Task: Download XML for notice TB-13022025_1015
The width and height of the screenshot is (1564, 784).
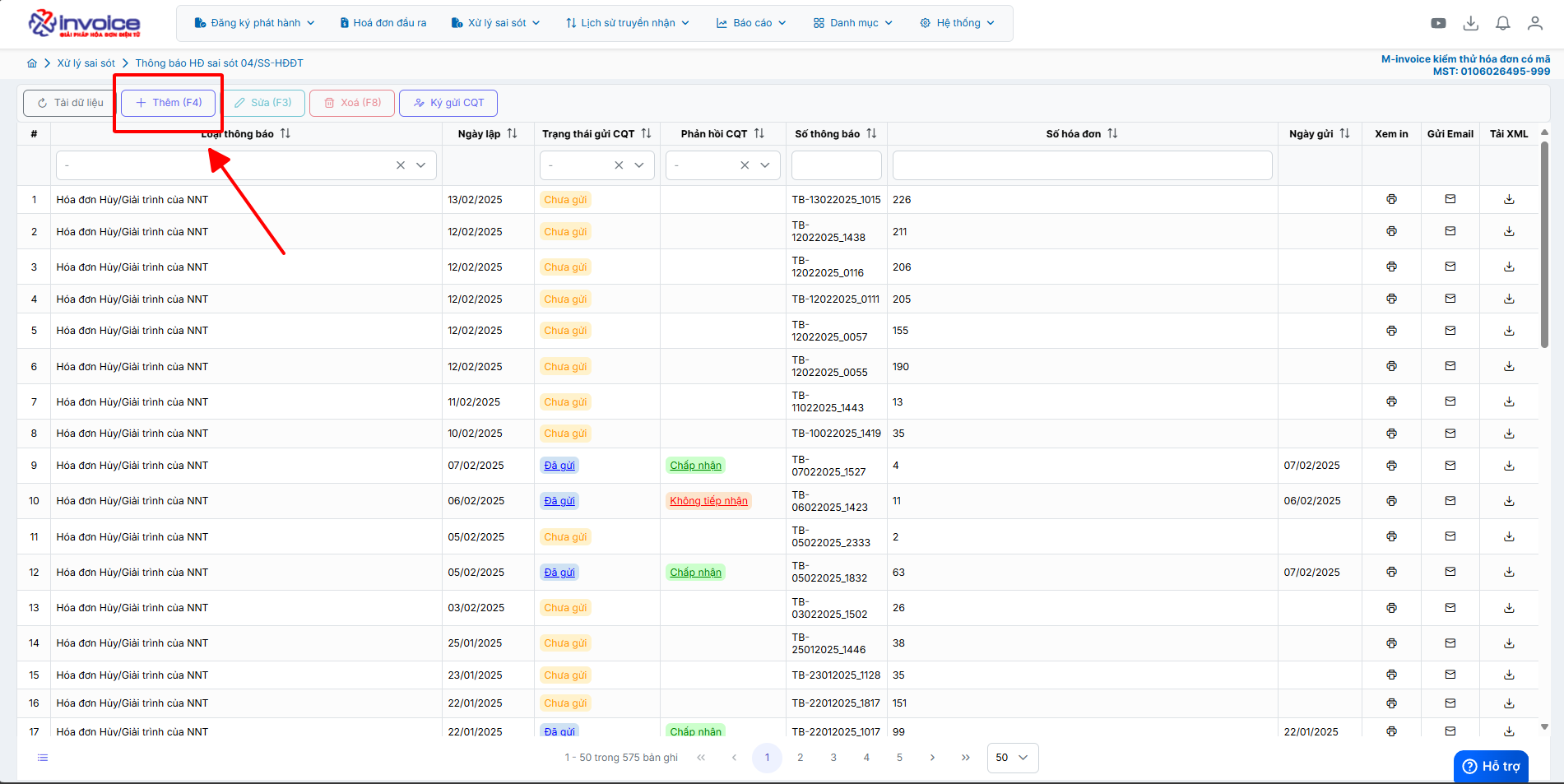Action: point(1509,199)
